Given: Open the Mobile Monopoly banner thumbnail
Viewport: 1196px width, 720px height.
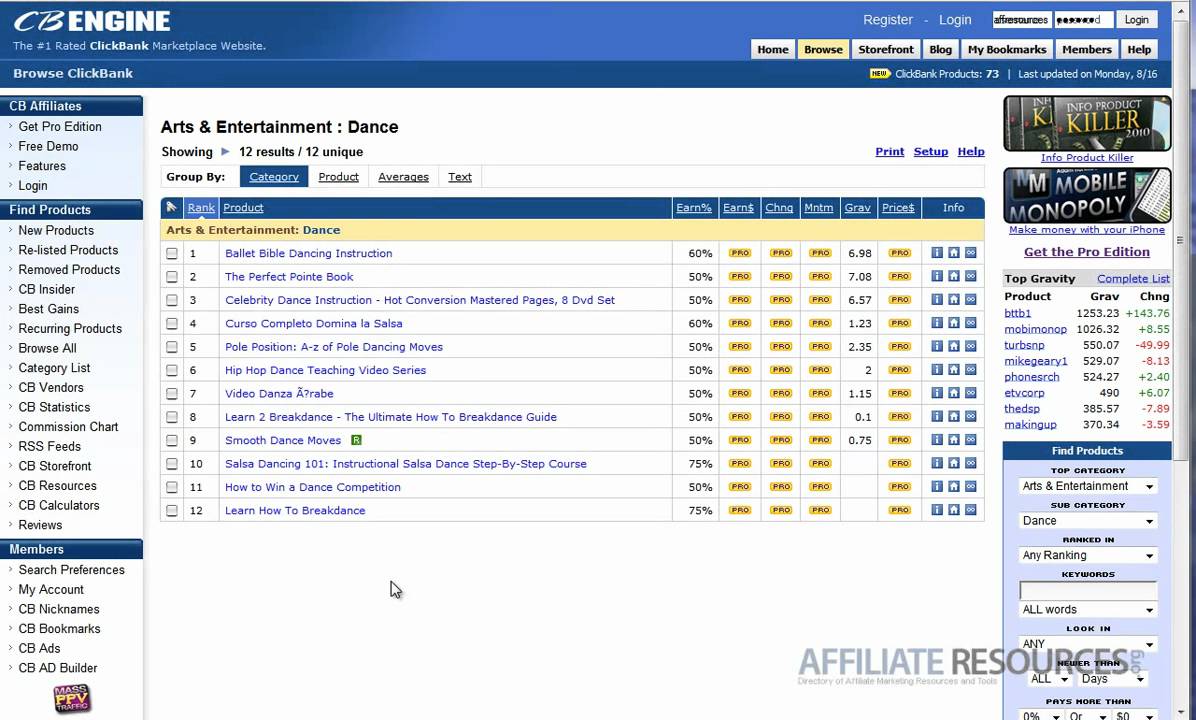Looking at the screenshot, I should pyautogui.click(x=1087, y=195).
